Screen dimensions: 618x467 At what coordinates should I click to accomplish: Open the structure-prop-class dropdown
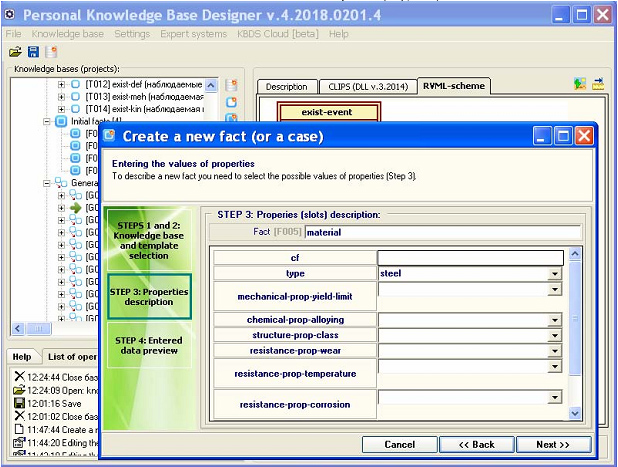point(555,335)
